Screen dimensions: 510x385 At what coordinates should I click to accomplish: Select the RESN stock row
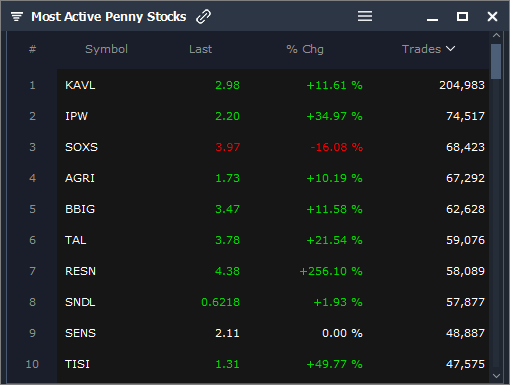point(273,271)
